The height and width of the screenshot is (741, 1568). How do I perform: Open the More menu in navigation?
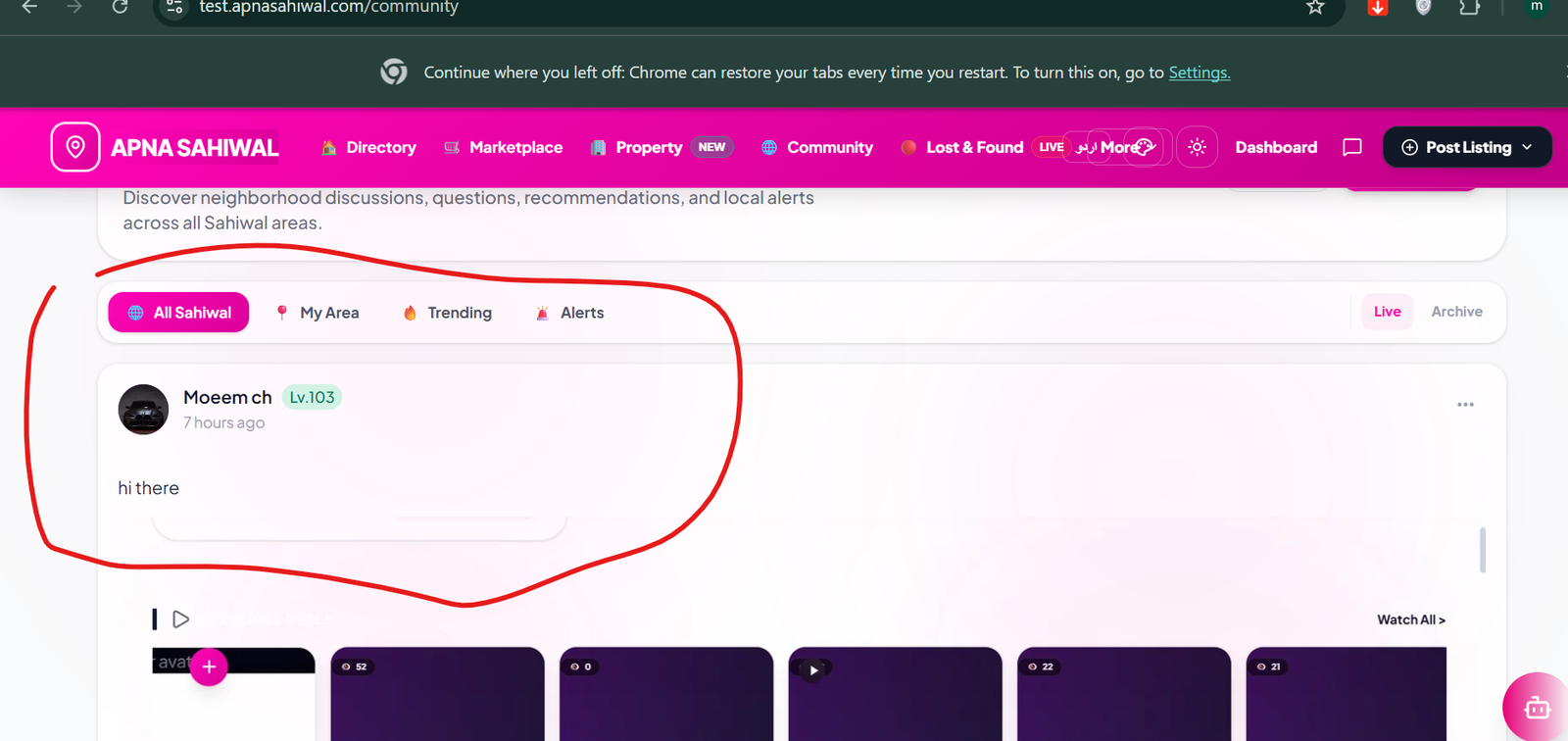click(1119, 147)
